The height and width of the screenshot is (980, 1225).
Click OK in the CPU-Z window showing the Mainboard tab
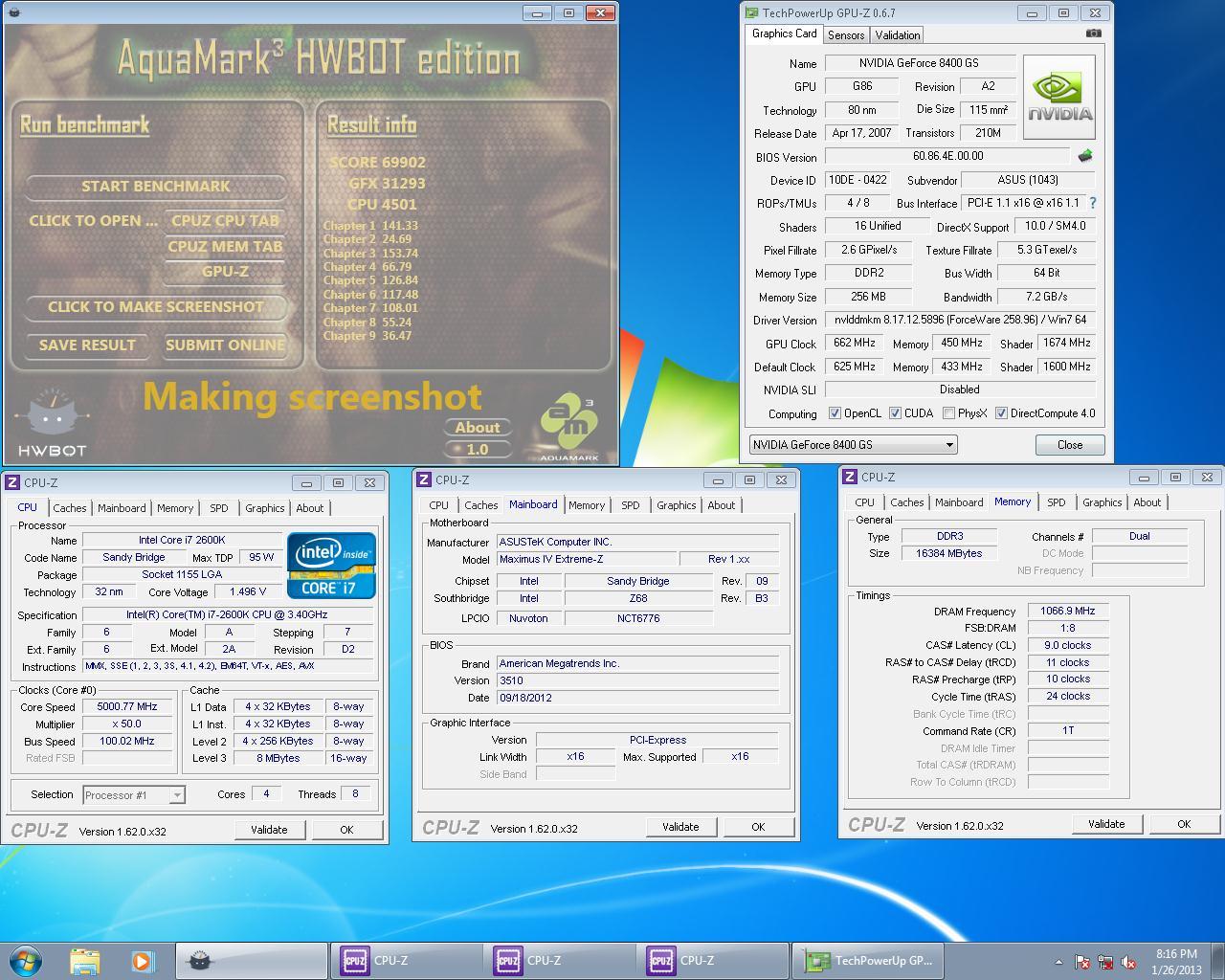(758, 827)
